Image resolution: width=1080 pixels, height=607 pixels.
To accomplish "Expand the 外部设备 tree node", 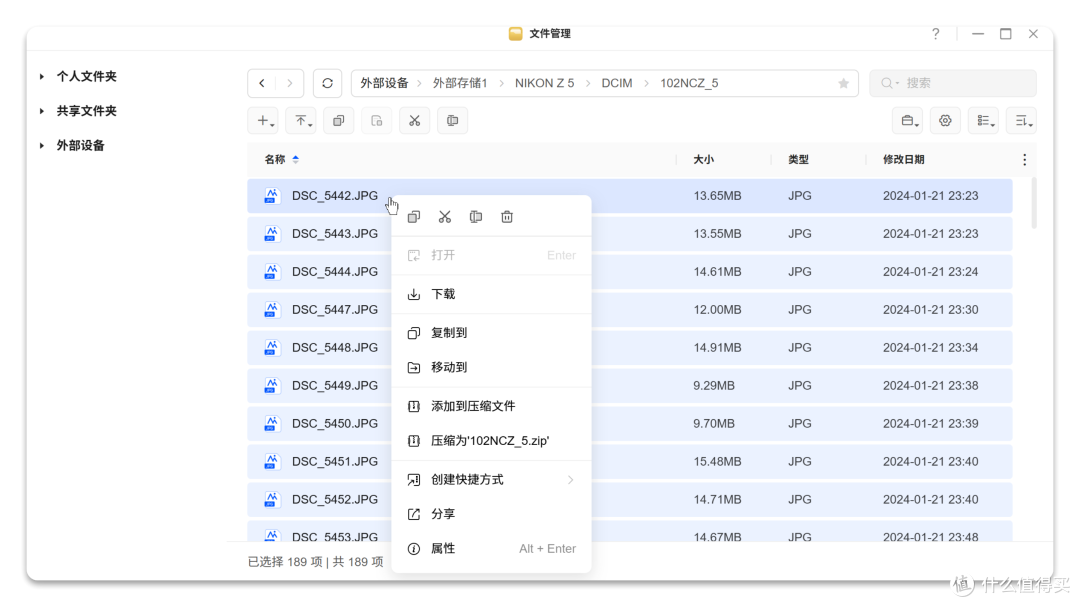I will click(42, 145).
